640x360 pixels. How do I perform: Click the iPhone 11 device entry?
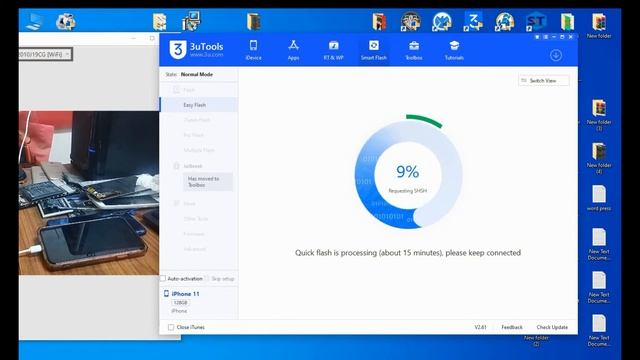[185, 294]
